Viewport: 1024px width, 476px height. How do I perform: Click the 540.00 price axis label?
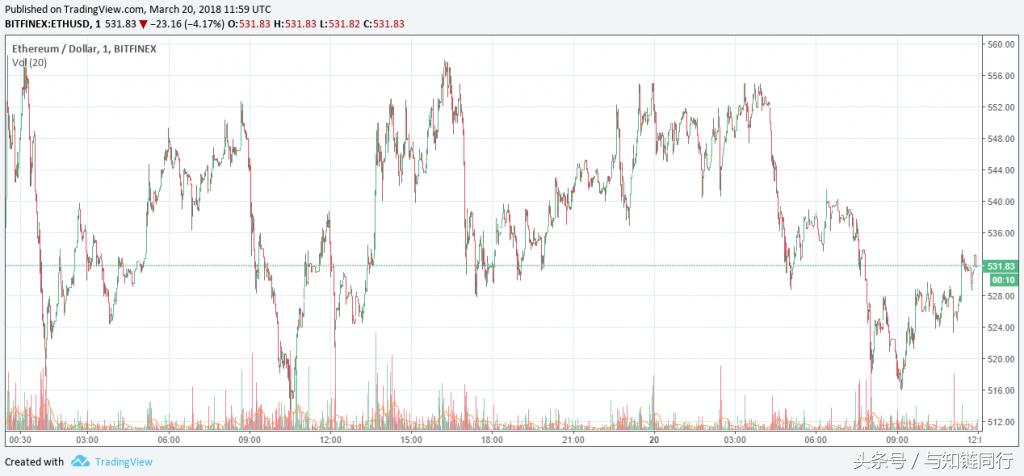click(x=999, y=201)
